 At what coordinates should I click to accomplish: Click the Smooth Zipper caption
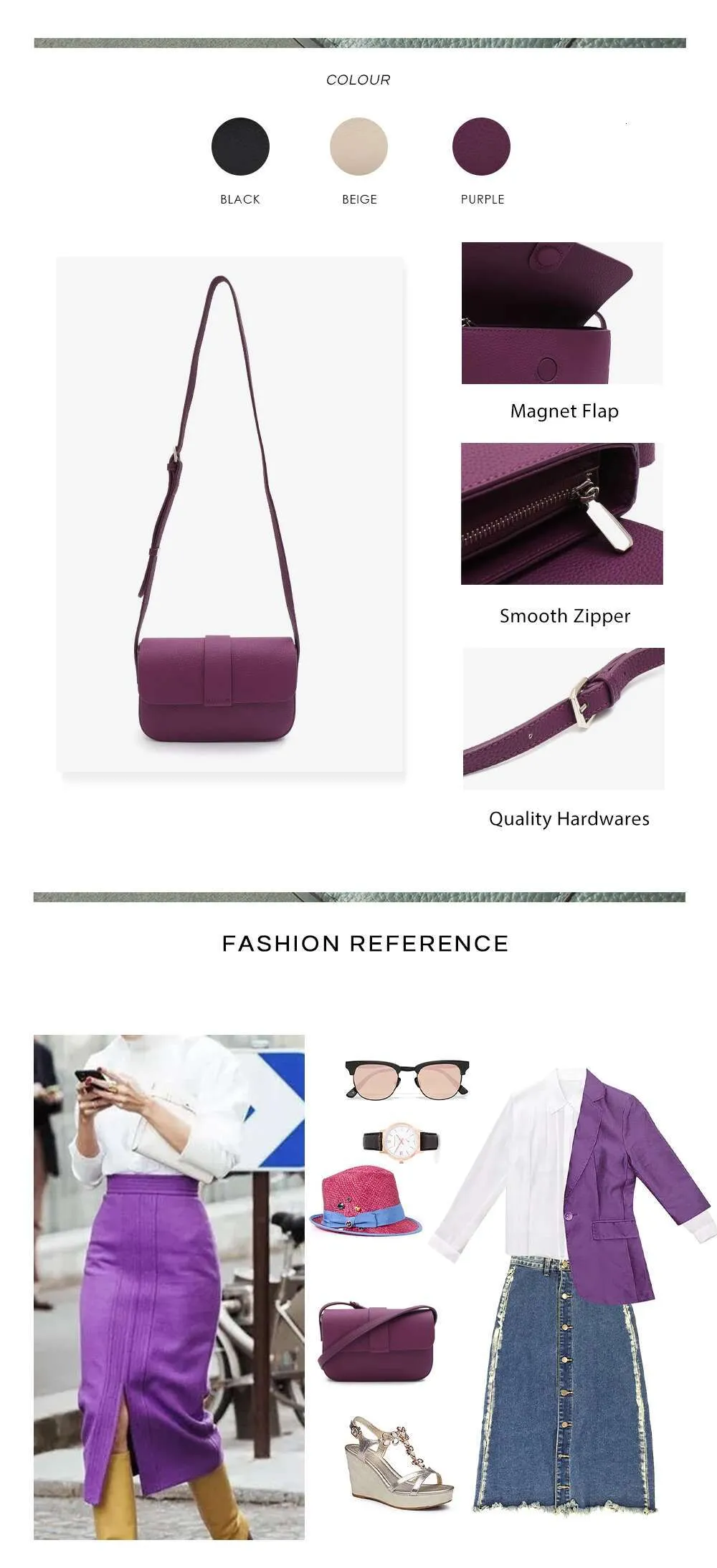pos(565,616)
